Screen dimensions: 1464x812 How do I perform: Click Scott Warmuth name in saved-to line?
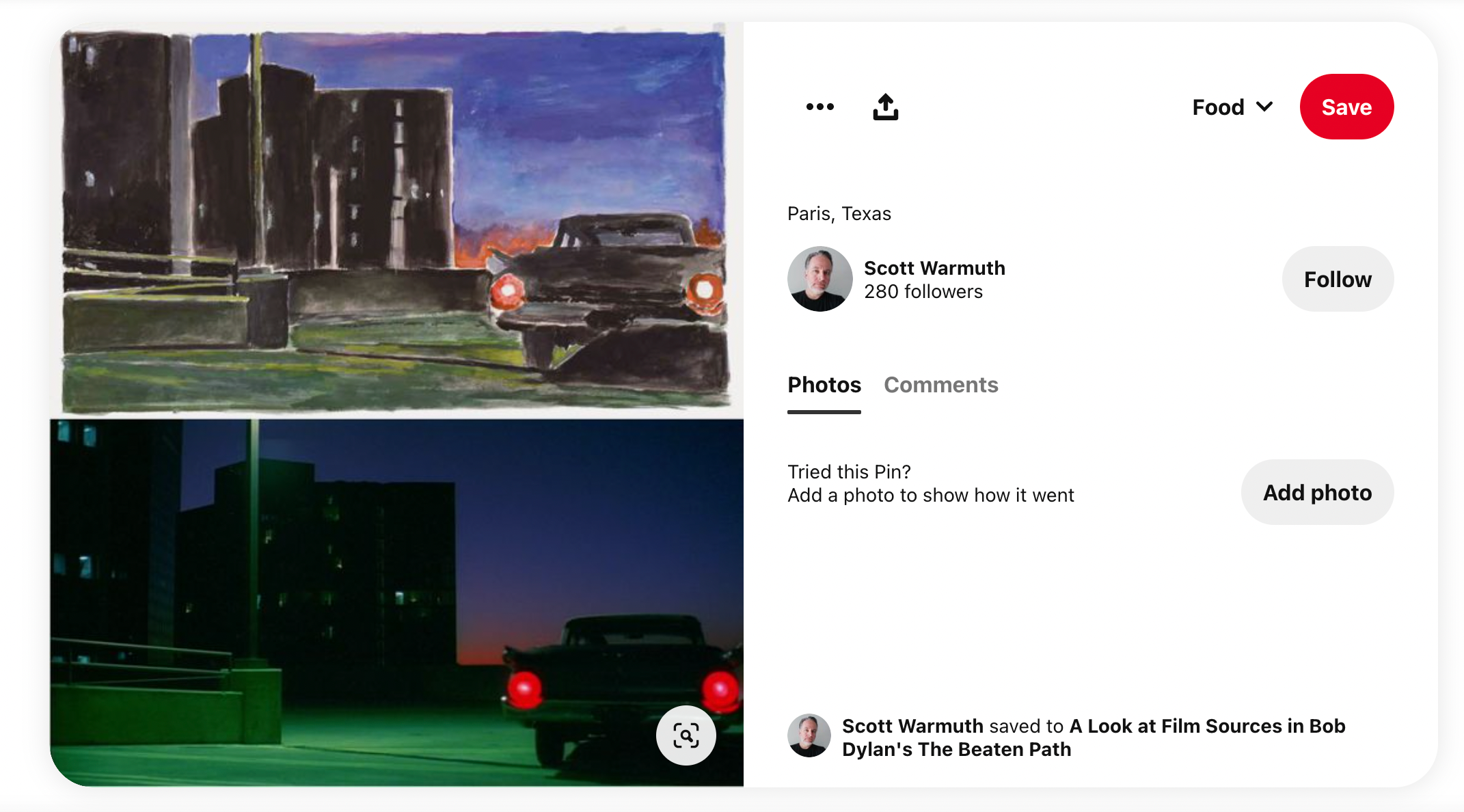pyautogui.click(x=912, y=726)
